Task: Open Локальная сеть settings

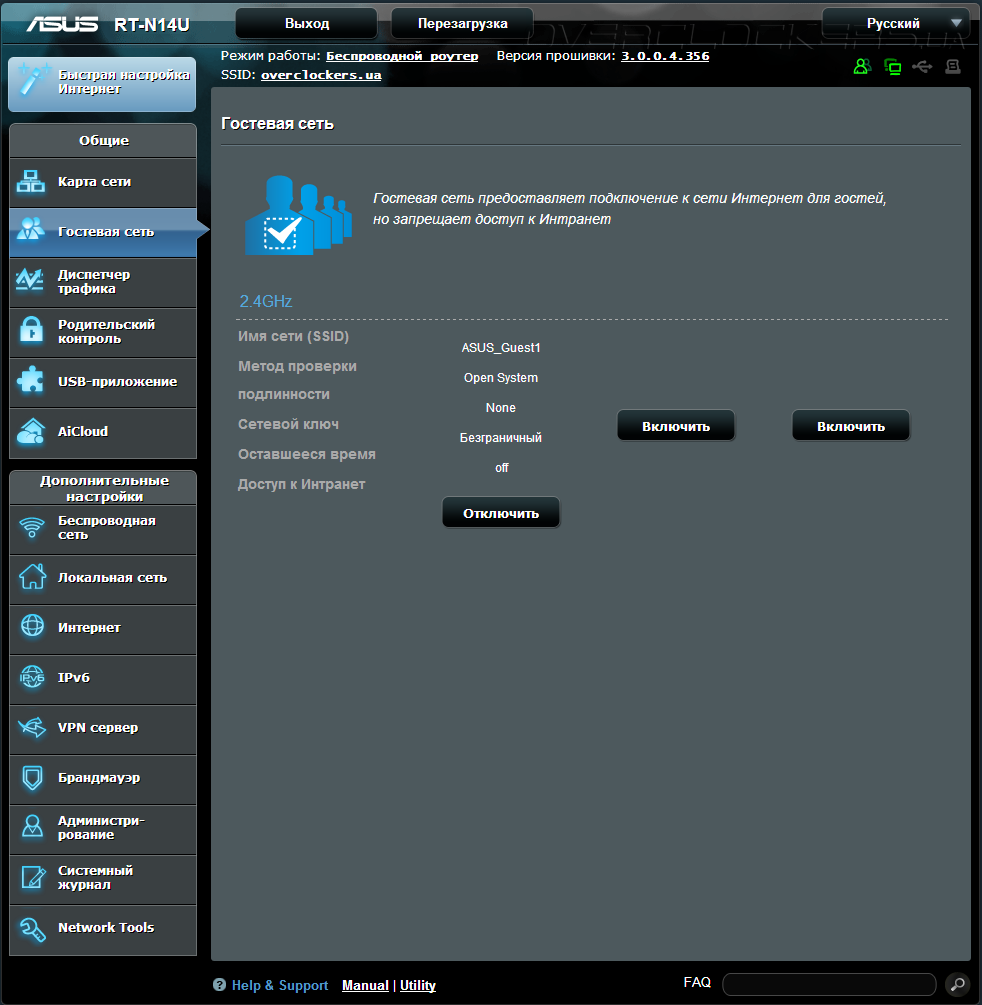Action: 103,578
